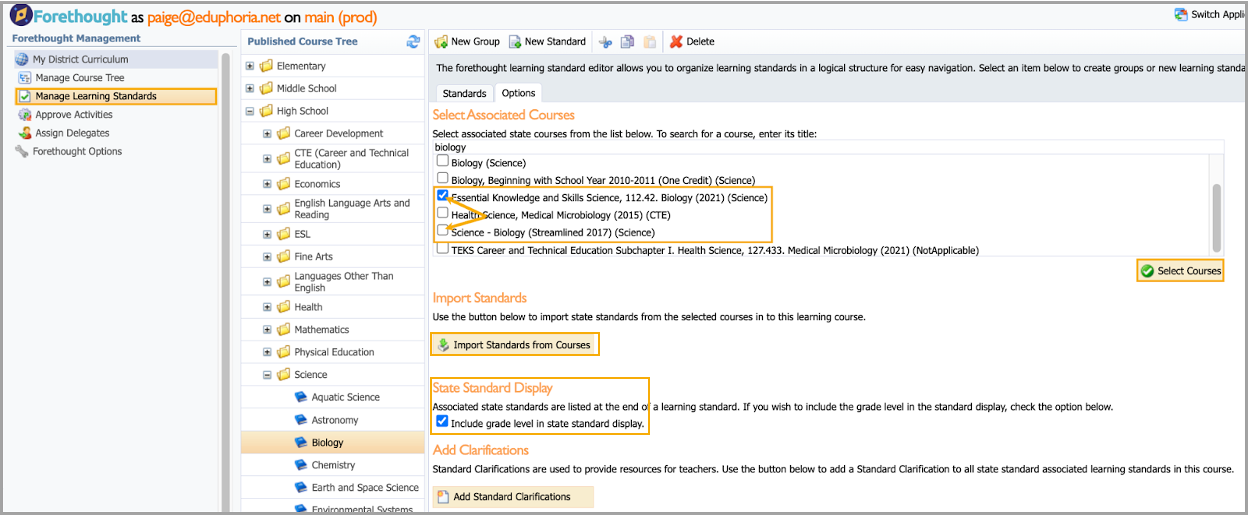This screenshot has height=516, width=1248.
Task: Click the Chemistry book icon
Action: click(x=301, y=465)
